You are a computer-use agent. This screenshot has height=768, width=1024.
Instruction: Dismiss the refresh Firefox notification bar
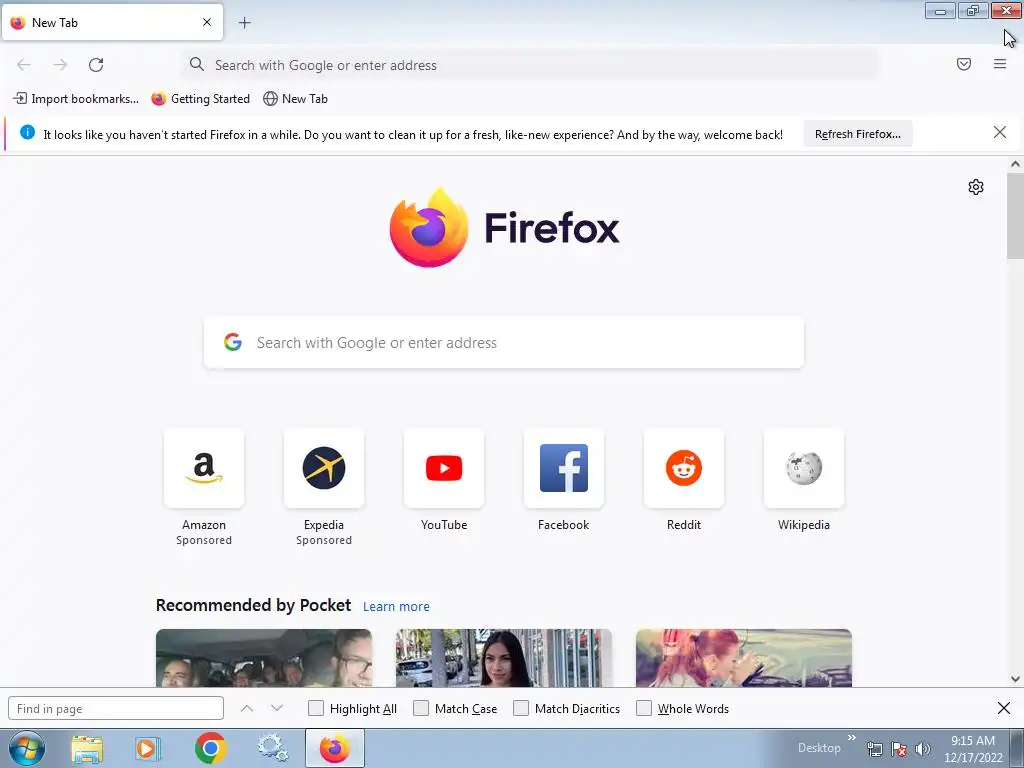pyautogui.click(x=999, y=133)
